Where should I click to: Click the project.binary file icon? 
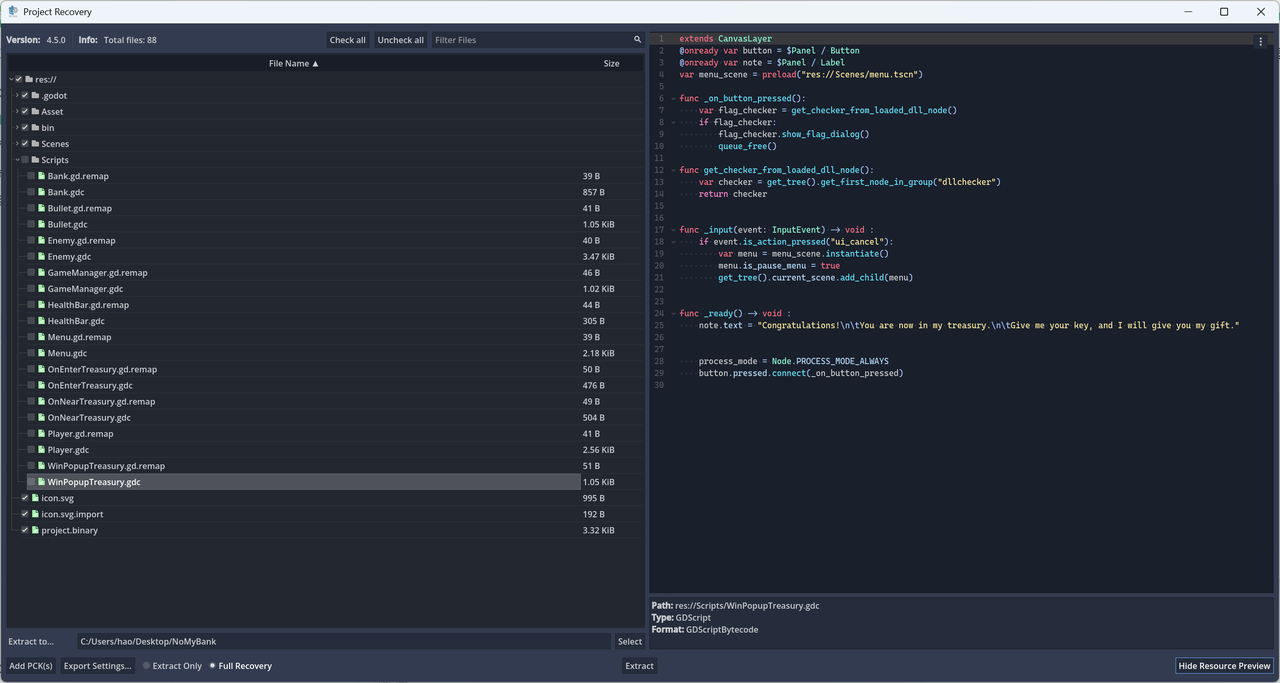click(35, 530)
